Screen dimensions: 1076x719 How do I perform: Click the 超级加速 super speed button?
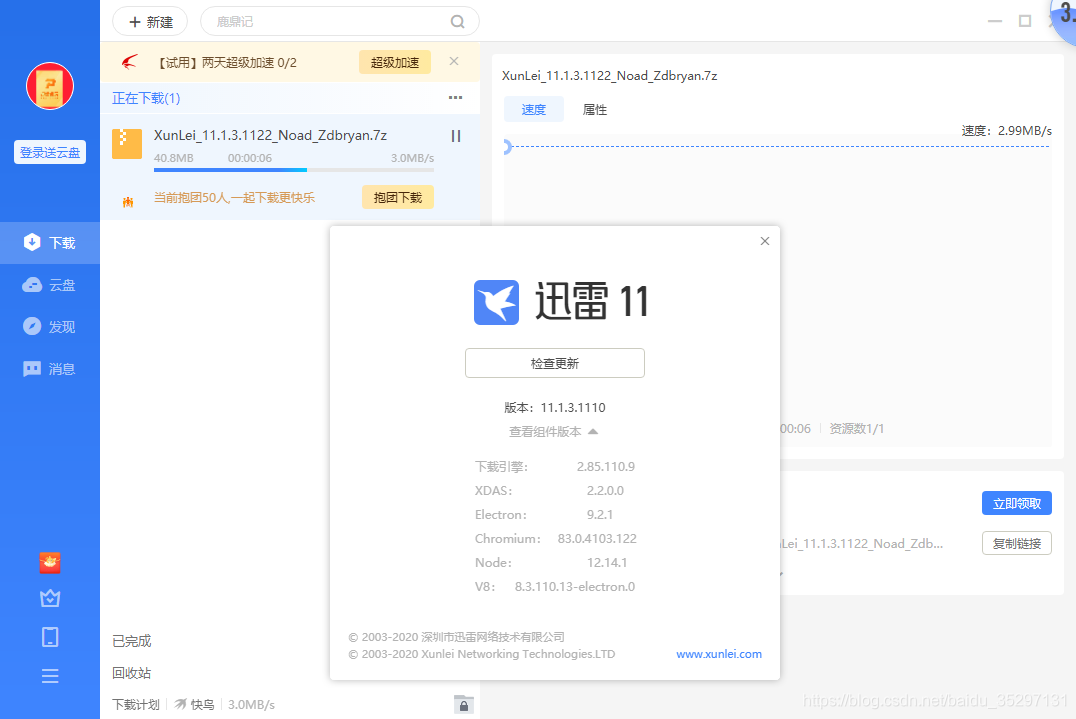tap(395, 62)
